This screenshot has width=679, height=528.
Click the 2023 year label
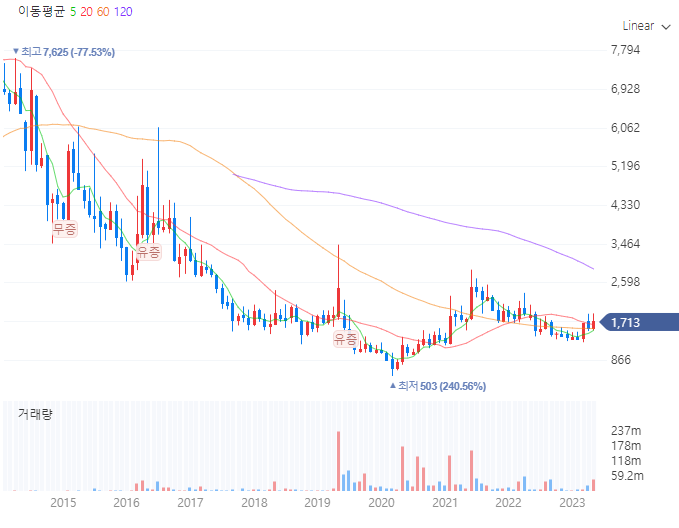(572, 502)
